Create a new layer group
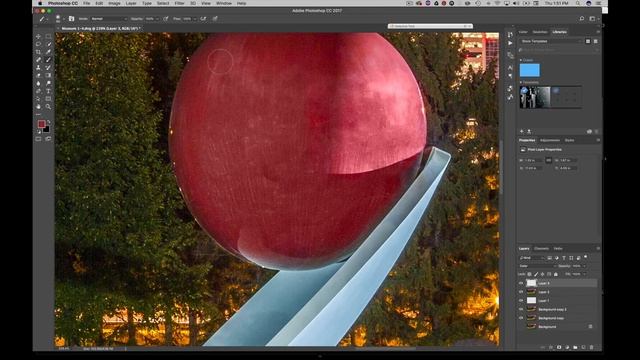The image size is (640, 360). coord(575,347)
